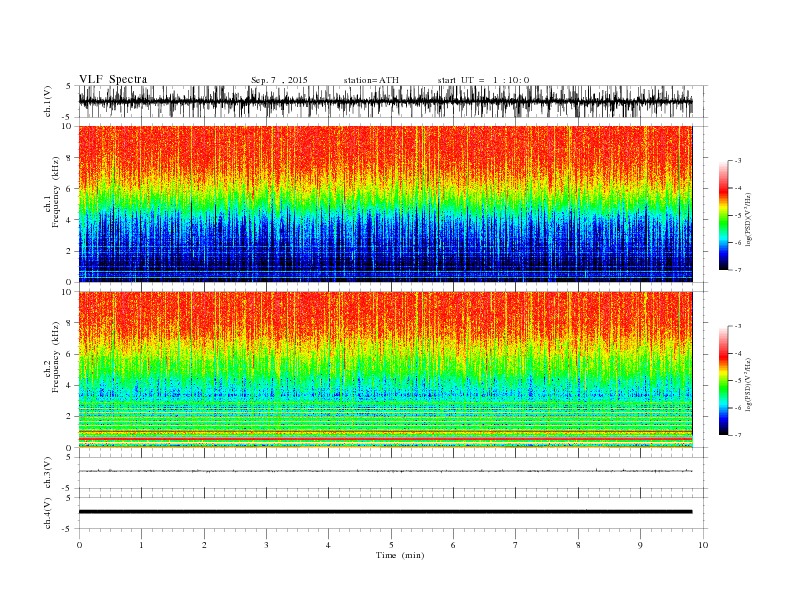Image resolution: width=792 pixels, height=612 pixels.
Task: Click the lower PSD color scale bar
Action: [723, 381]
